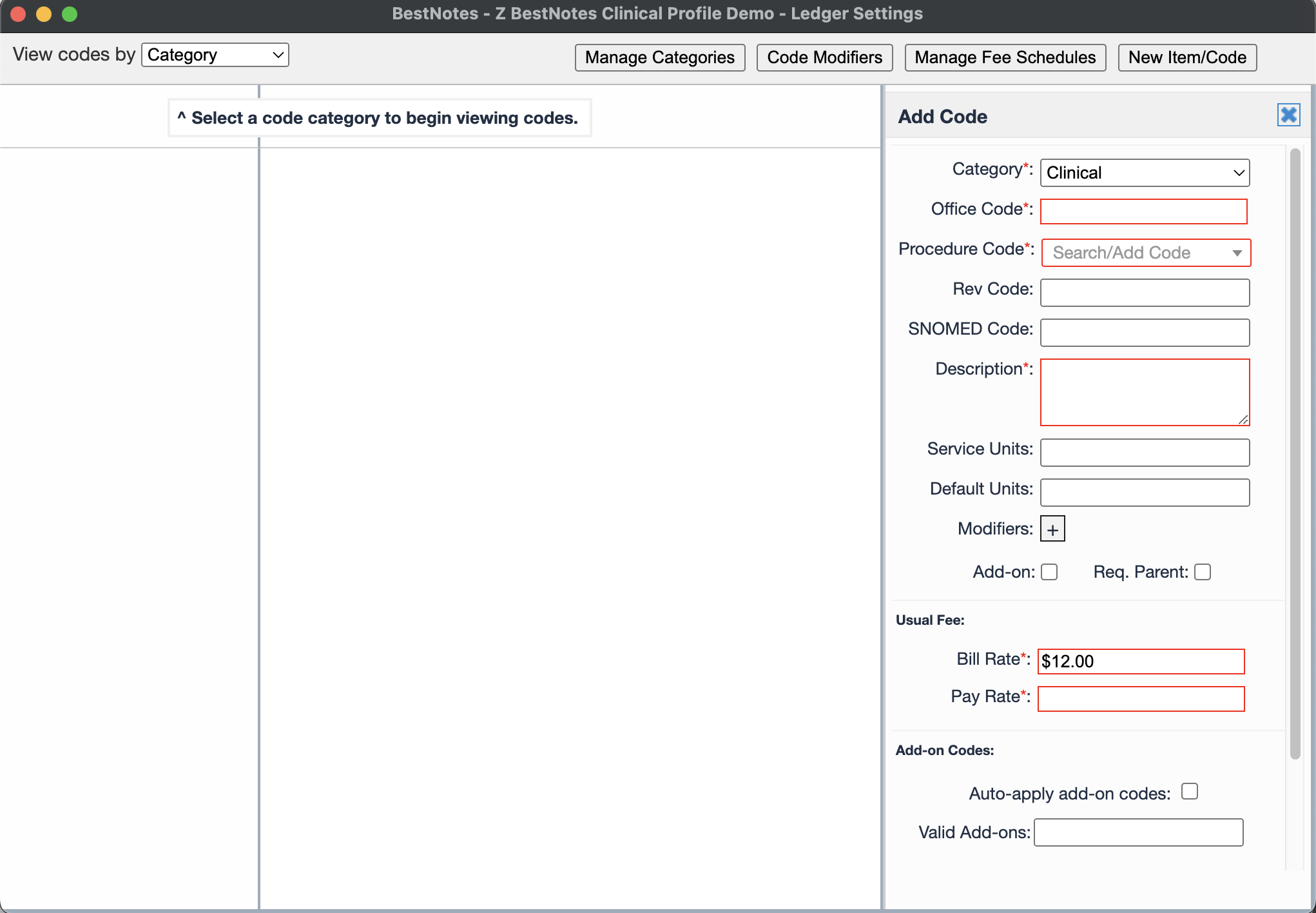Click the Pay Rate input field
Screen dimensions: 1316x913
[x=1141, y=699]
